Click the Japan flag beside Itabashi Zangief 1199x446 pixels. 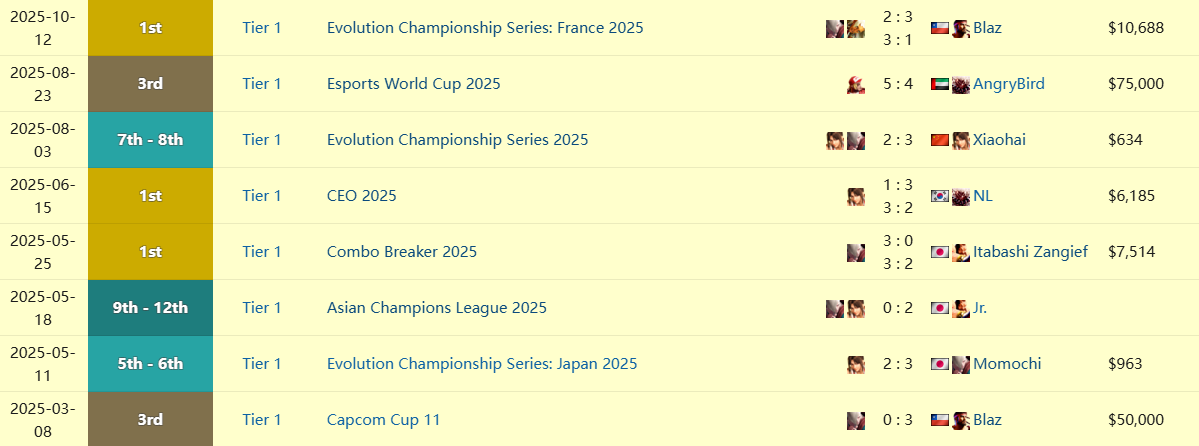pos(939,252)
